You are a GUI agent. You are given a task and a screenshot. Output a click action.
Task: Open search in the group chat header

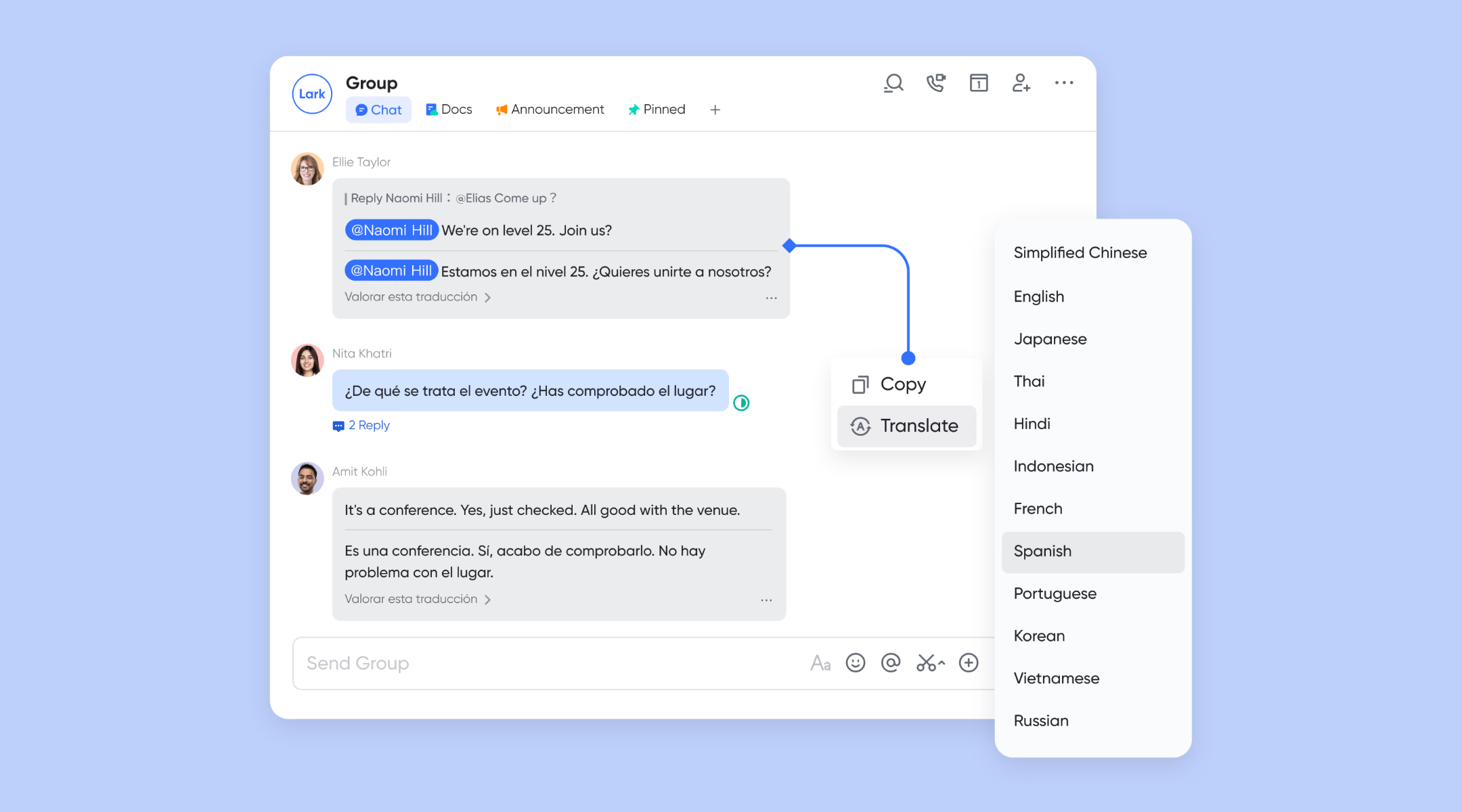[x=894, y=83]
